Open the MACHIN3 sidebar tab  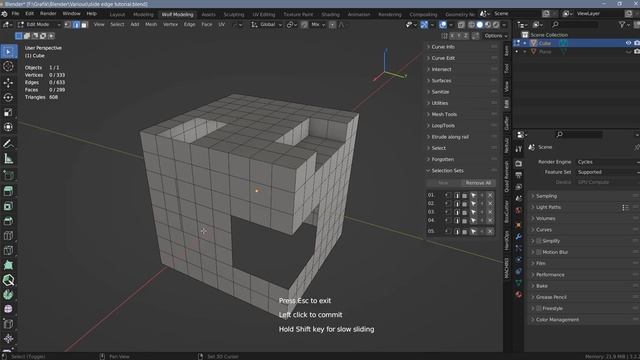[x=507, y=268]
